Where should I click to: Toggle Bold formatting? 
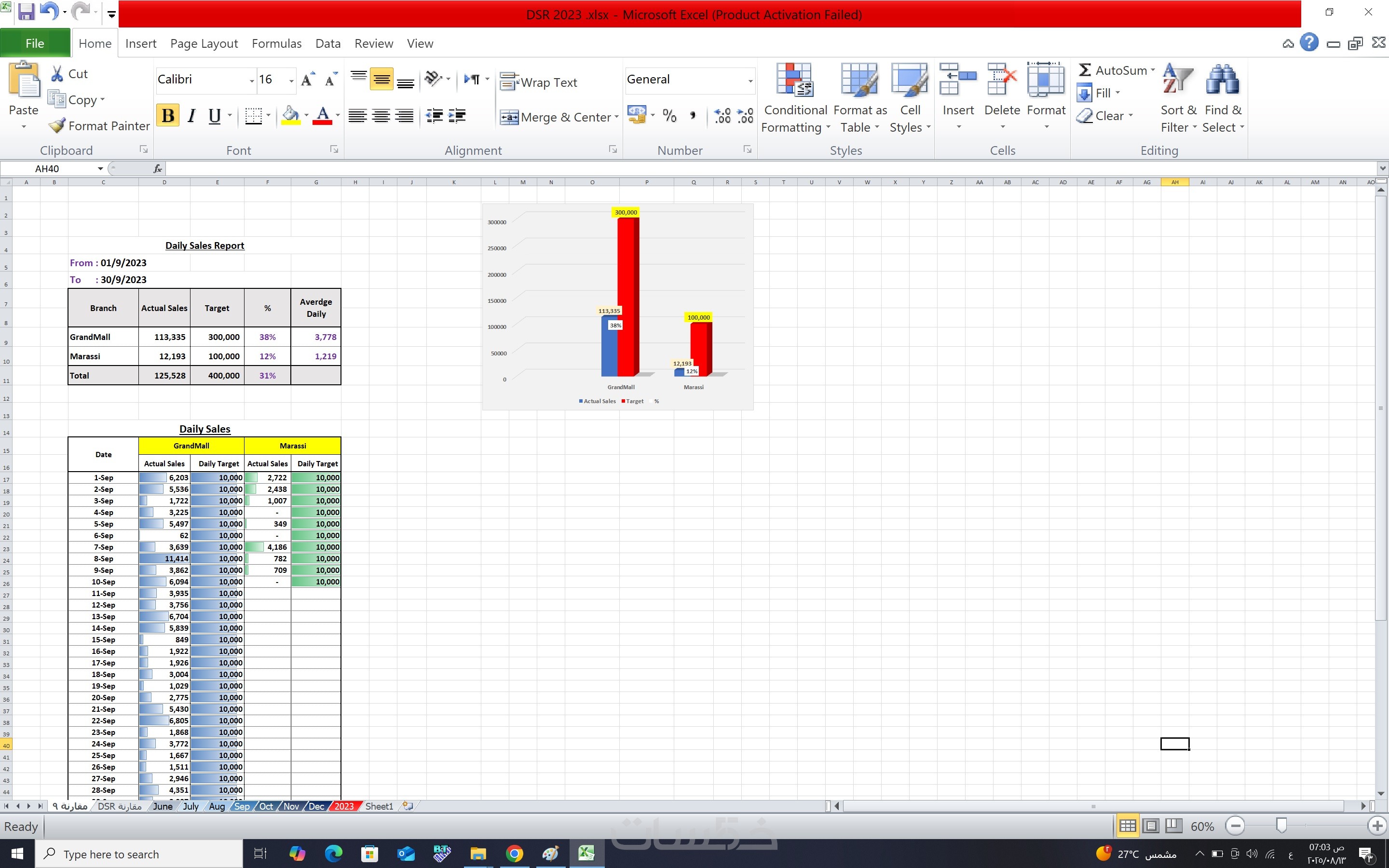[x=168, y=115]
